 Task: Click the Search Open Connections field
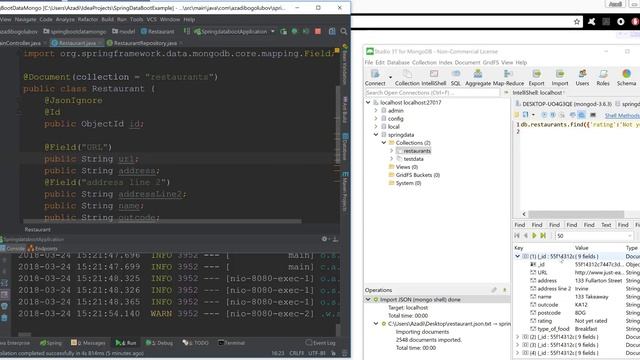click(x=432, y=93)
